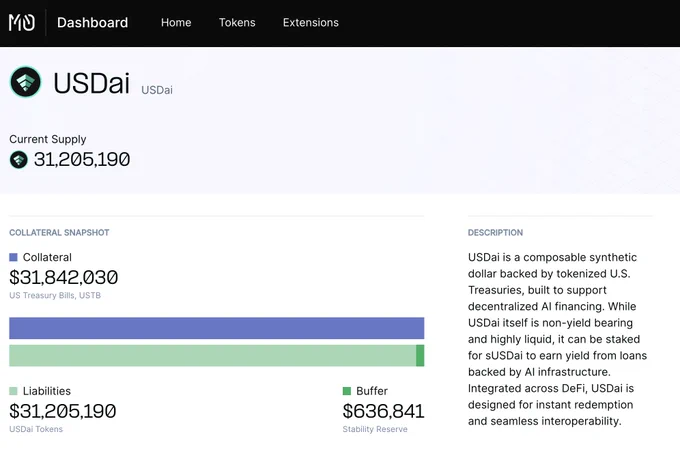Click the light green Liabilities legend square
Image resolution: width=680 pixels, height=460 pixels.
(x=13, y=391)
